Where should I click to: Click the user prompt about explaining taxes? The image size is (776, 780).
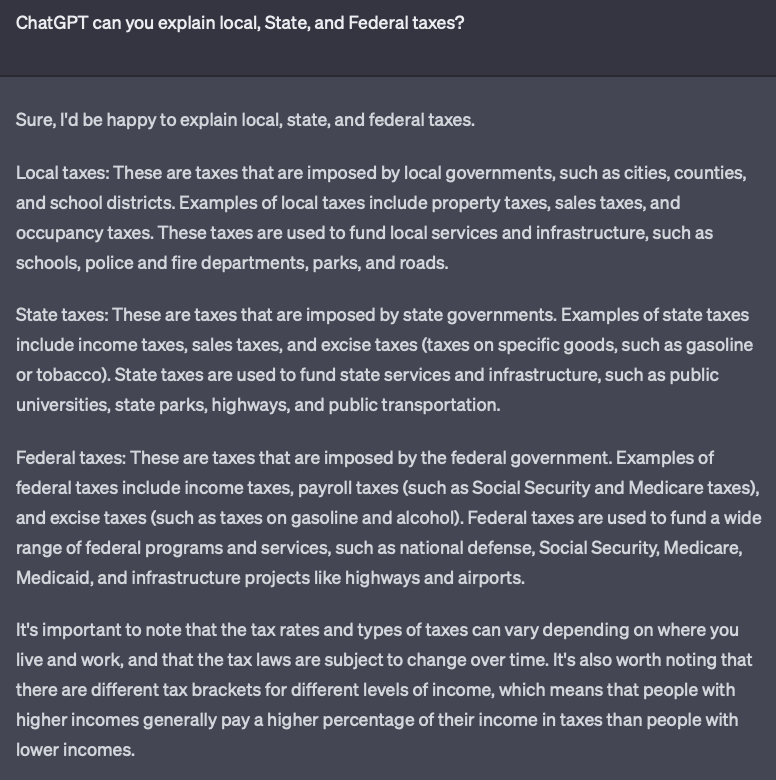coord(240,23)
